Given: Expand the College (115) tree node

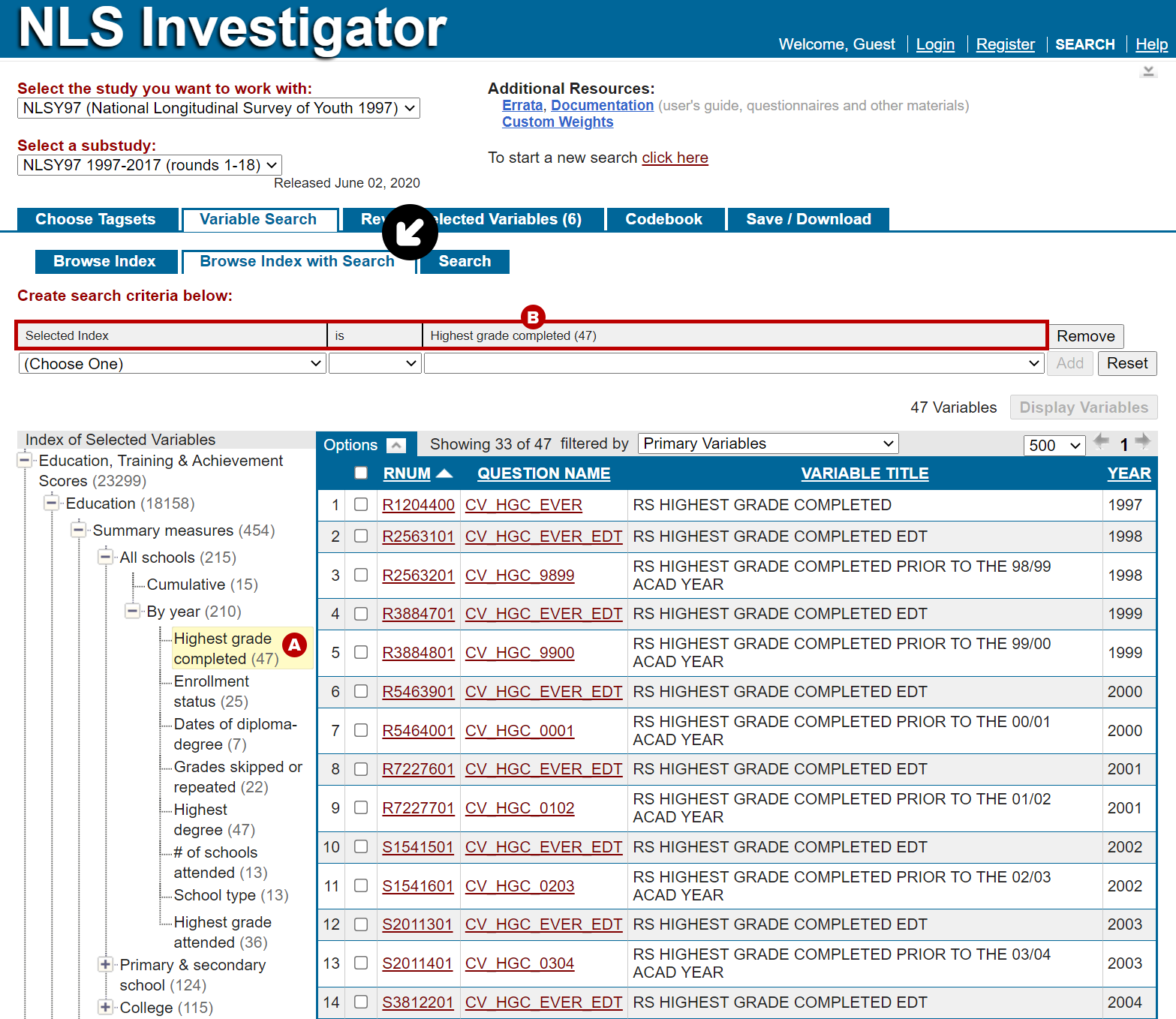Looking at the screenshot, I should (106, 1007).
